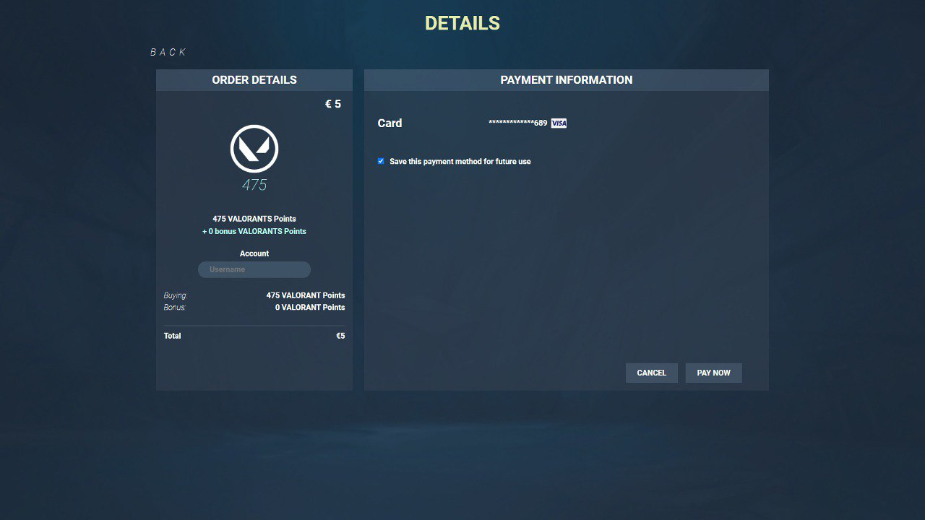Click the € 5 price at top

pyautogui.click(x=333, y=104)
